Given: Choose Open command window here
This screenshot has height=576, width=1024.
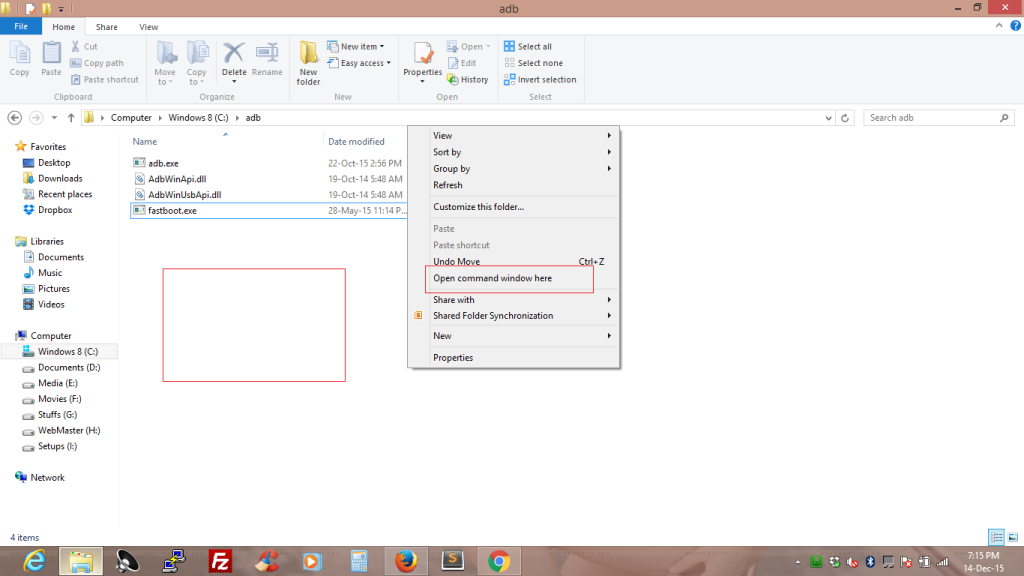Looking at the screenshot, I should 492,278.
